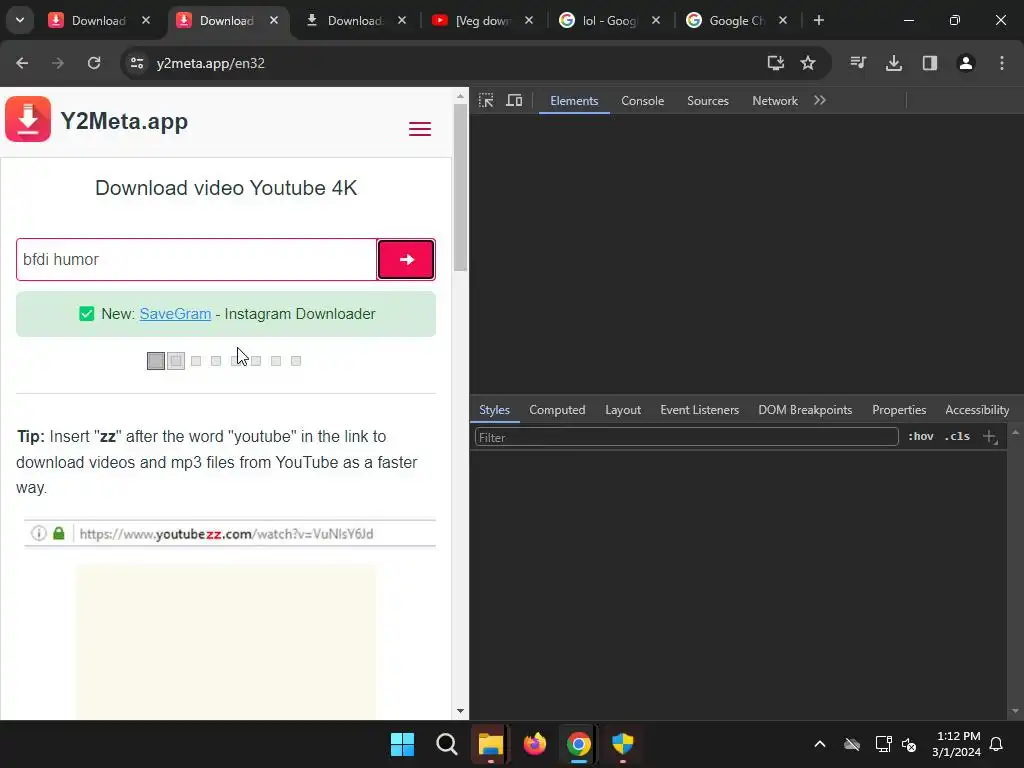Open the [Veg down YouTube tab

tap(483, 20)
